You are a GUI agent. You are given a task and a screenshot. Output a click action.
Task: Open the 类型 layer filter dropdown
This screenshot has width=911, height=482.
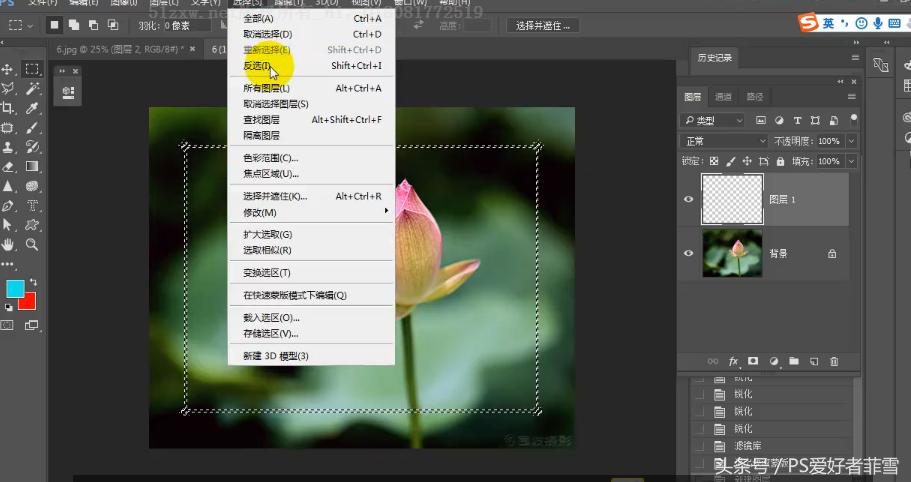712,120
